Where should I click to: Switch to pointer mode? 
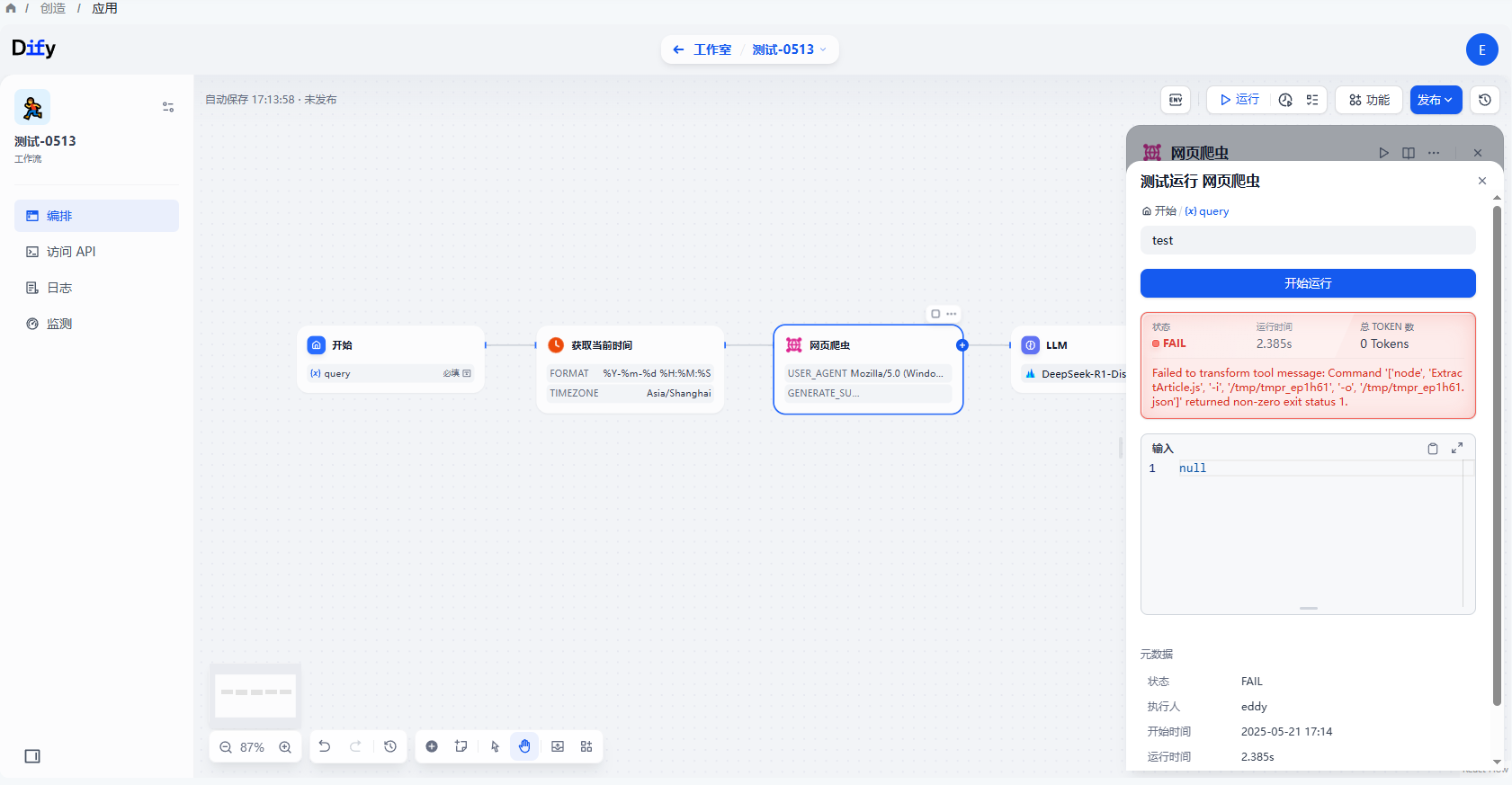pos(495,746)
